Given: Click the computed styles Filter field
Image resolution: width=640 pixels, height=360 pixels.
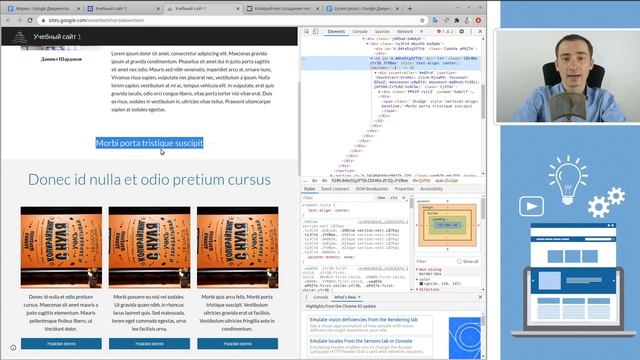Looking at the screenshot, I should coord(434,261).
